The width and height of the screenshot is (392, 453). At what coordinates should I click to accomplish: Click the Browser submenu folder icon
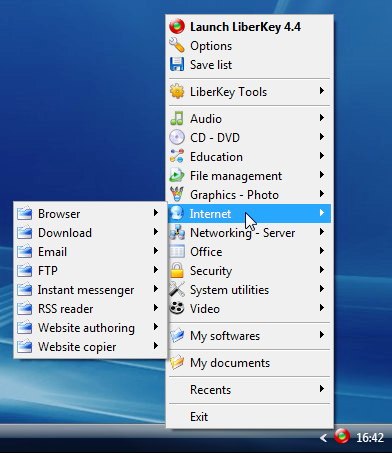25,213
